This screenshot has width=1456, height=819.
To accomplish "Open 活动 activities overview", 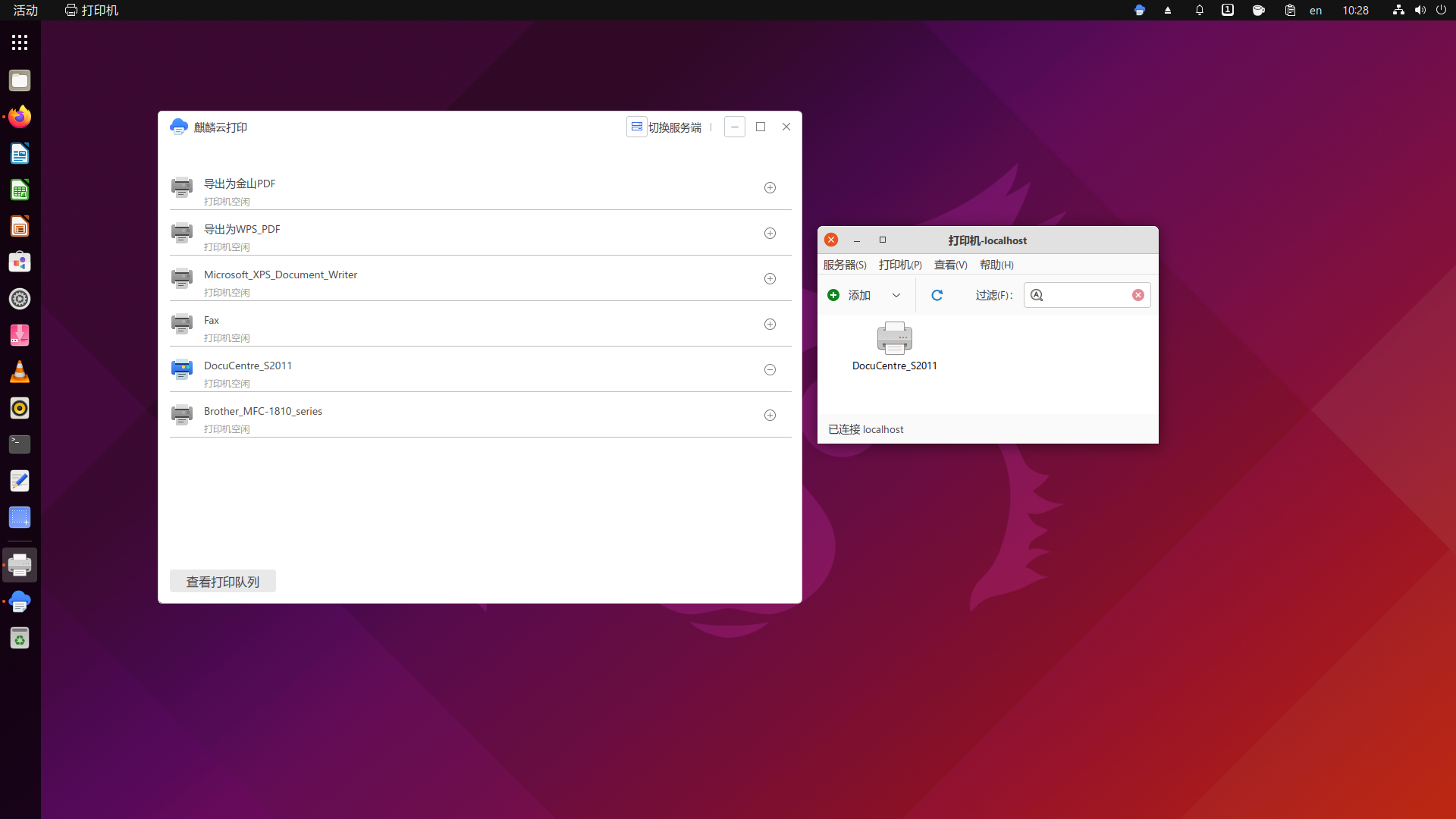I will [x=26, y=10].
